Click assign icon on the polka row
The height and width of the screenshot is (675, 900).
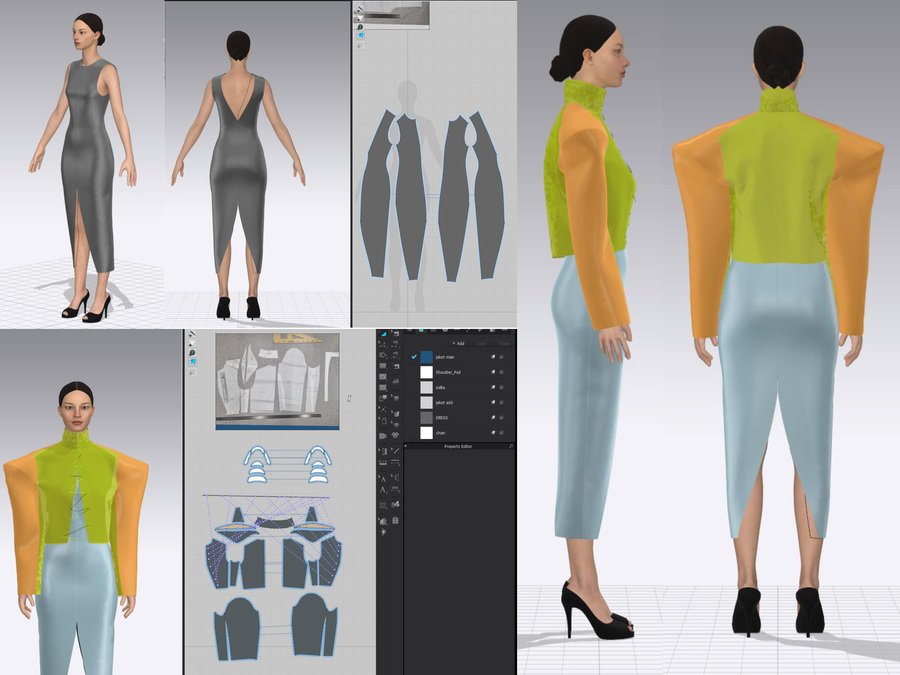(491, 387)
